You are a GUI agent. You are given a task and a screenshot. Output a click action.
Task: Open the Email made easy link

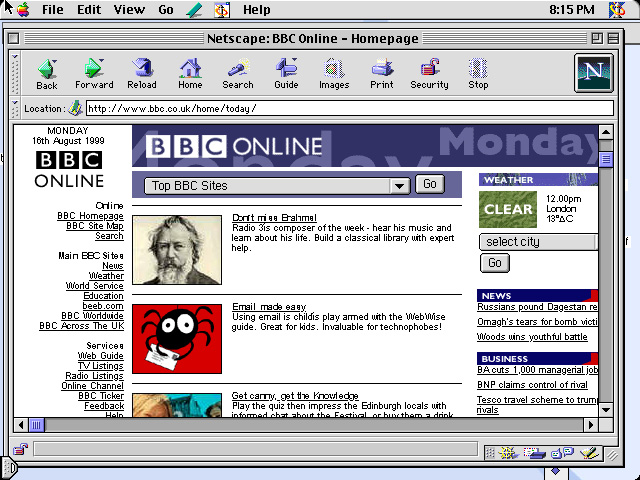[x=269, y=307]
